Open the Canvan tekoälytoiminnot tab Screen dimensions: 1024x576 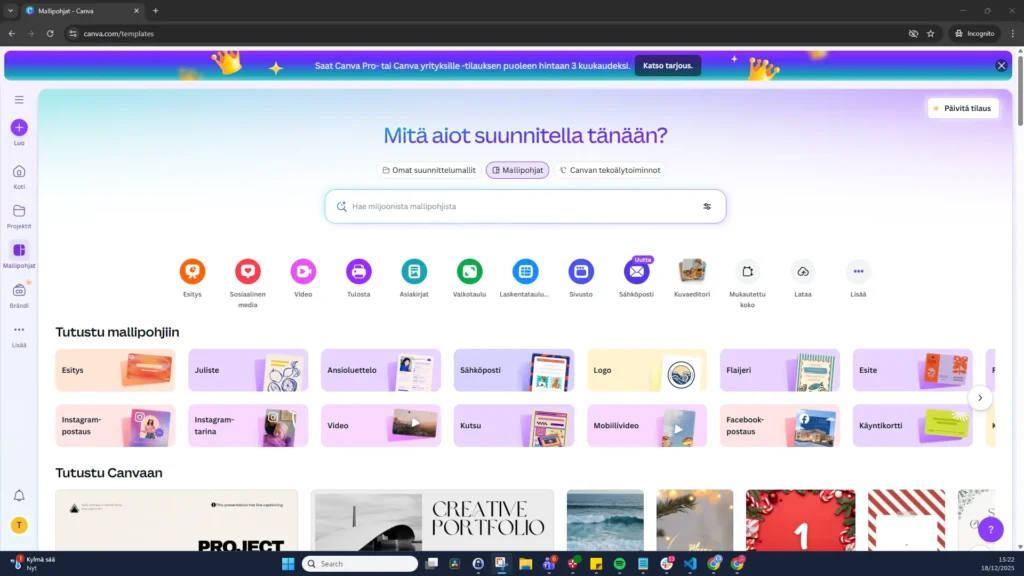(x=613, y=170)
